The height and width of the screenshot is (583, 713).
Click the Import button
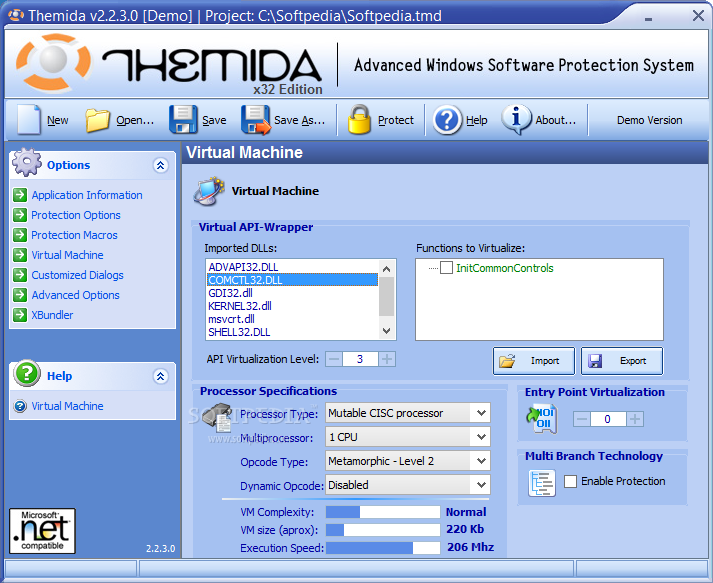pos(534,361)
